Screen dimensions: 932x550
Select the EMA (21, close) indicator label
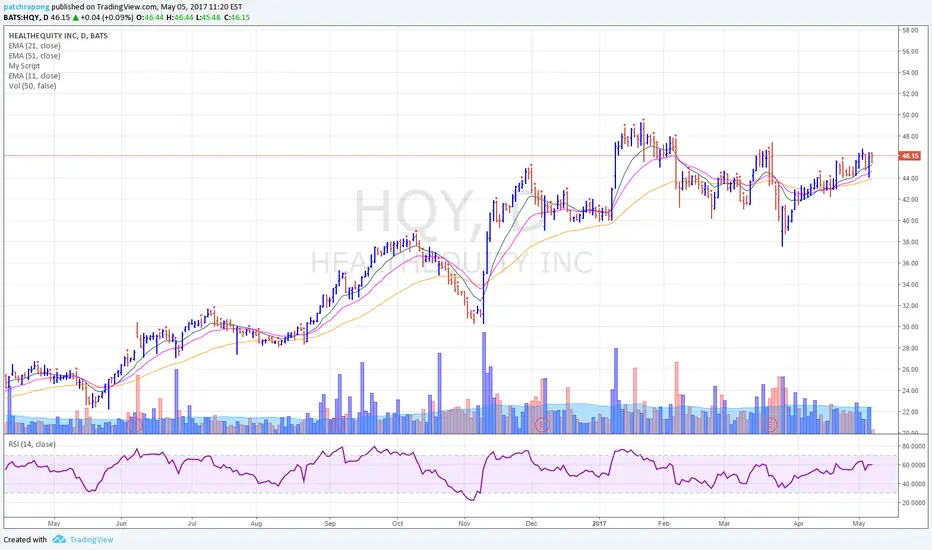(34, 46)
